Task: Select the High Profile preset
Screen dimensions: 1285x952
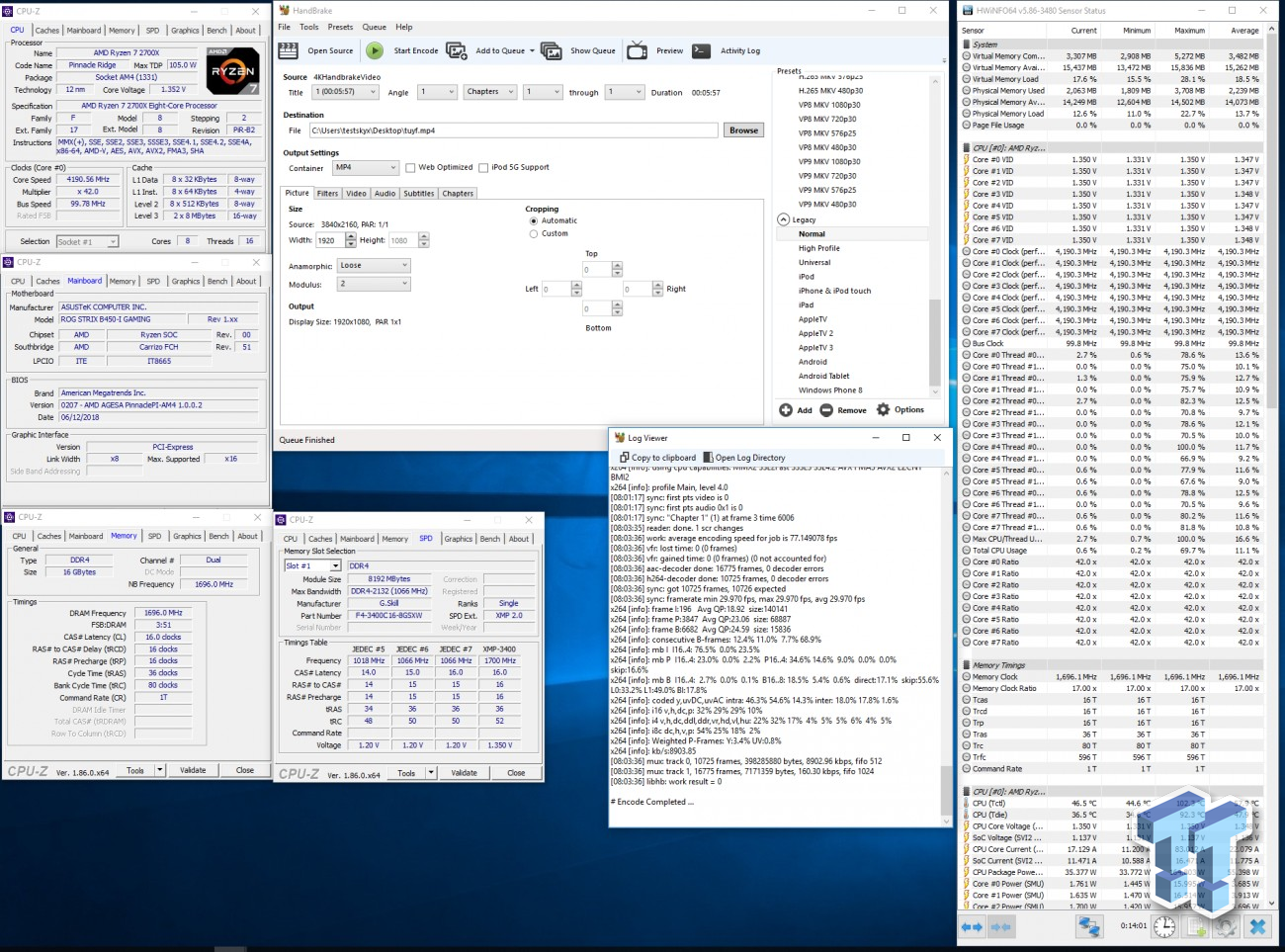Action: (x=819, y=248)
